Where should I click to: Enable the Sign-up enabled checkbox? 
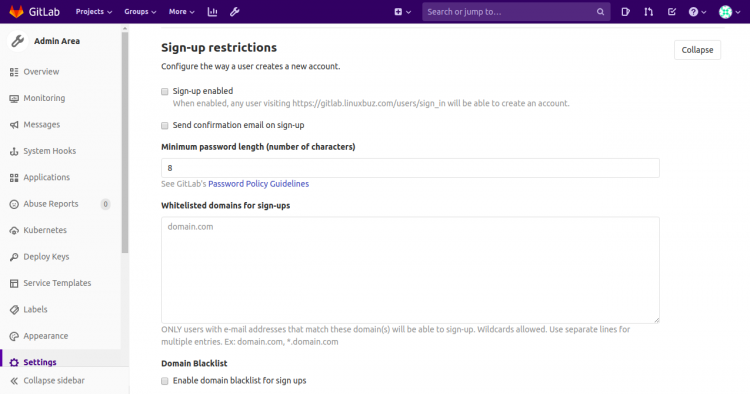click(165, 91)
